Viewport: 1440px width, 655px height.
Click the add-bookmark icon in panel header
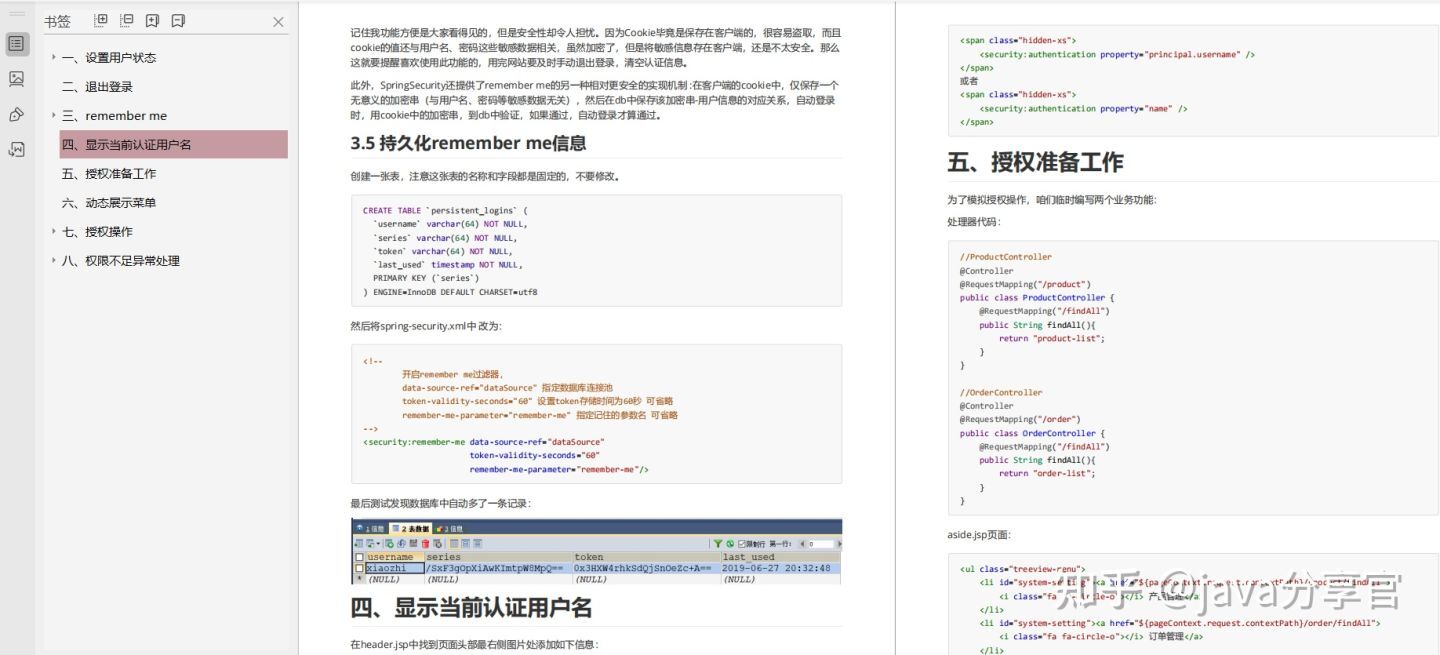152,21
